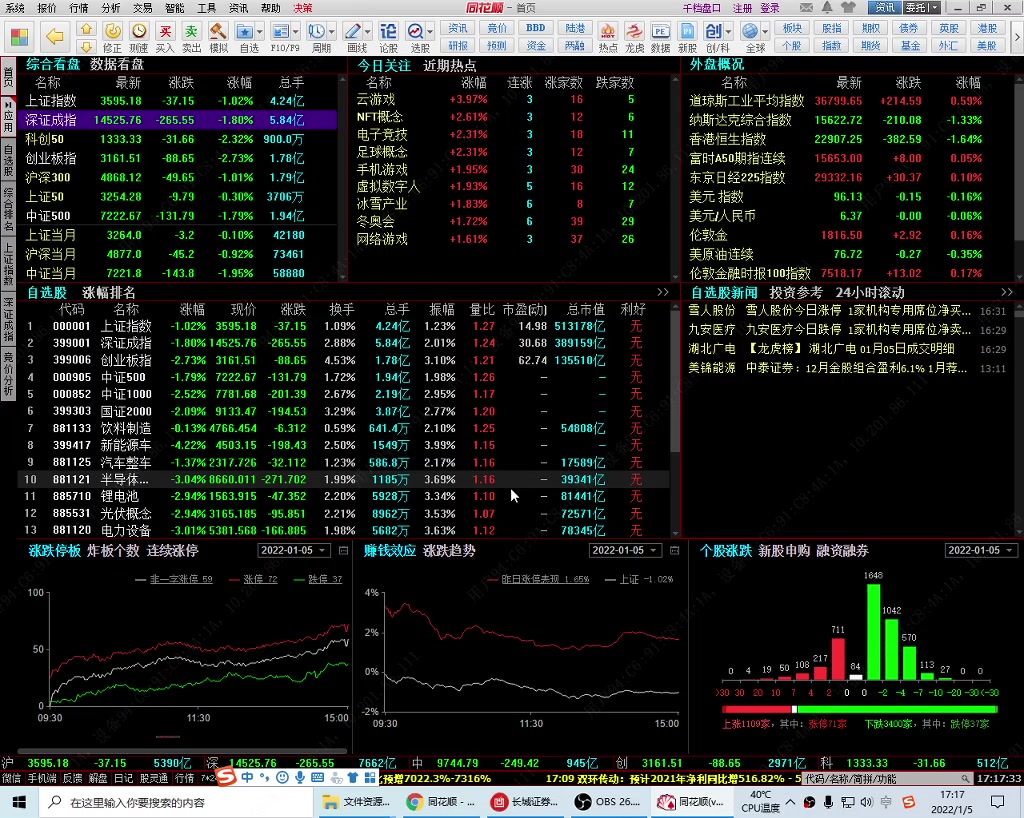Switch to 数据看盘 tab
Screen dimensions: 1024x818
(x=116, y=65)
